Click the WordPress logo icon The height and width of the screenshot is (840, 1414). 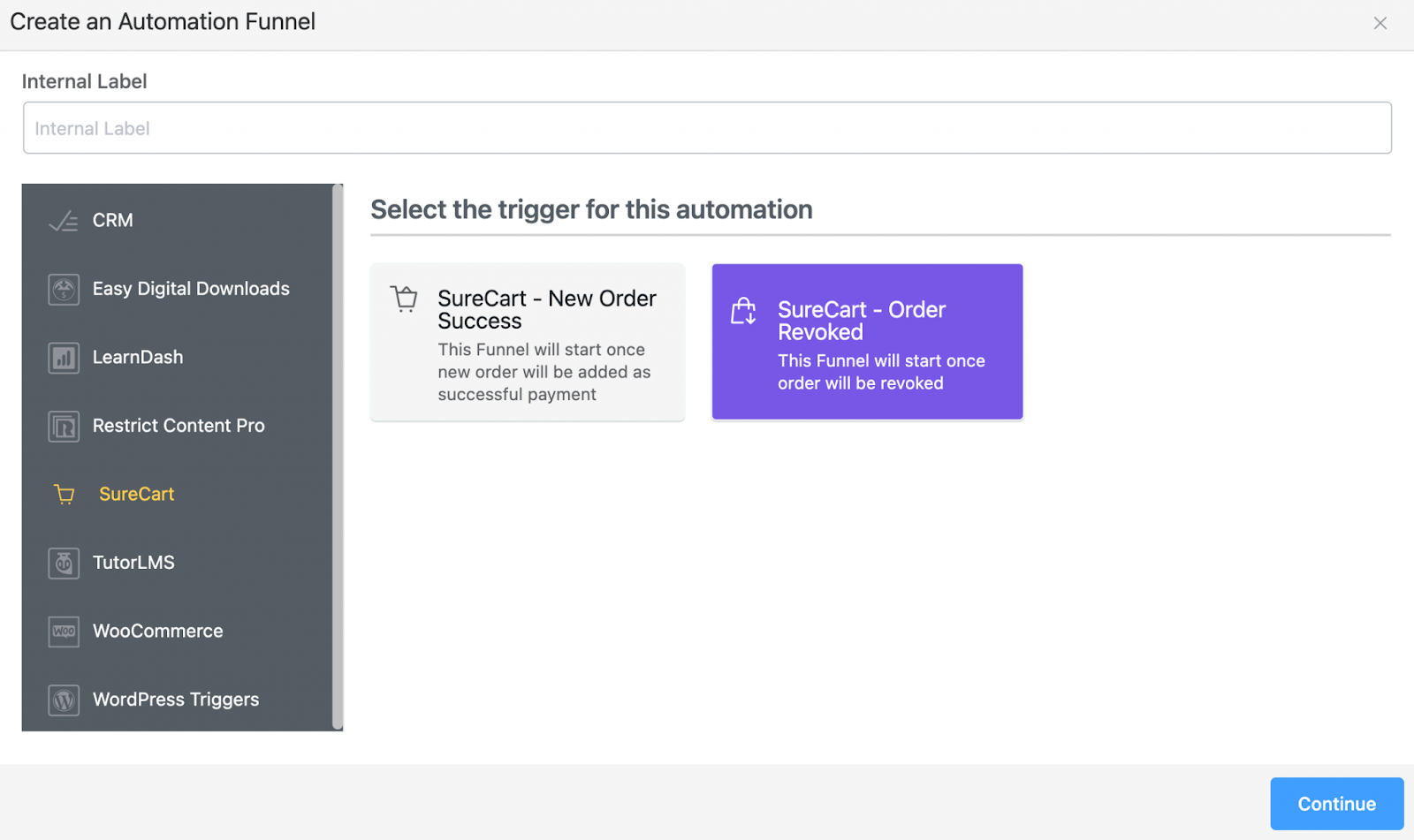pyautogui.click(x=64, y=700)
